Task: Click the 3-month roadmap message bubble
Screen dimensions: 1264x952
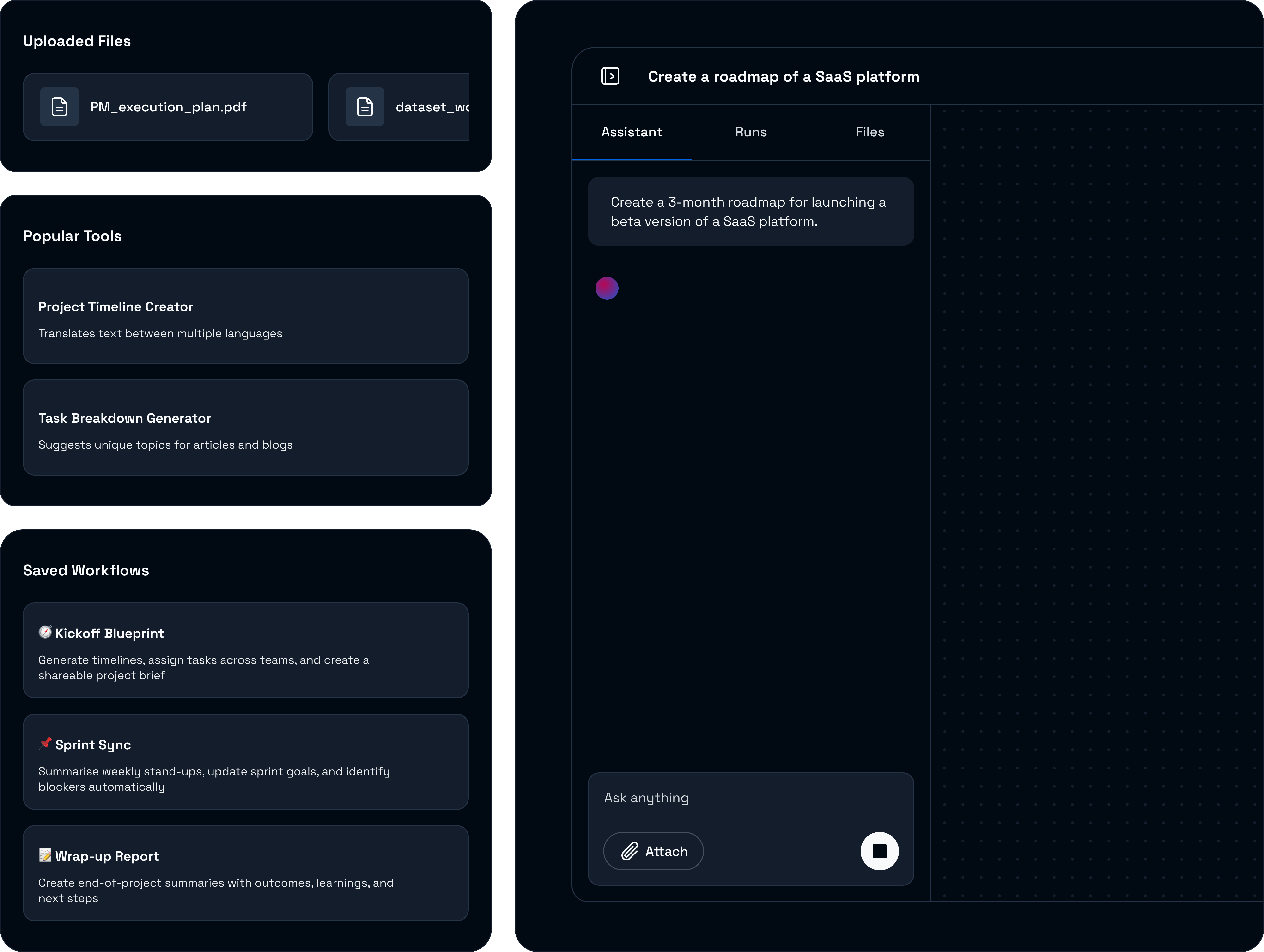Action: (751, 211)
